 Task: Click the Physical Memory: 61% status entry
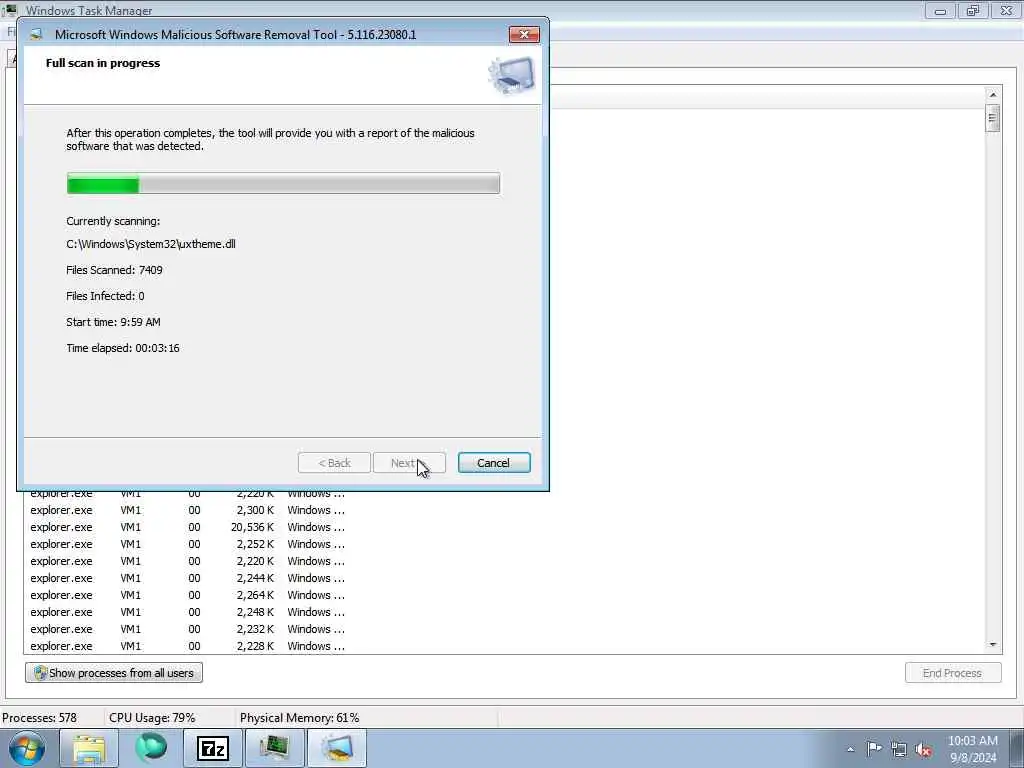[x=300, y=718]
